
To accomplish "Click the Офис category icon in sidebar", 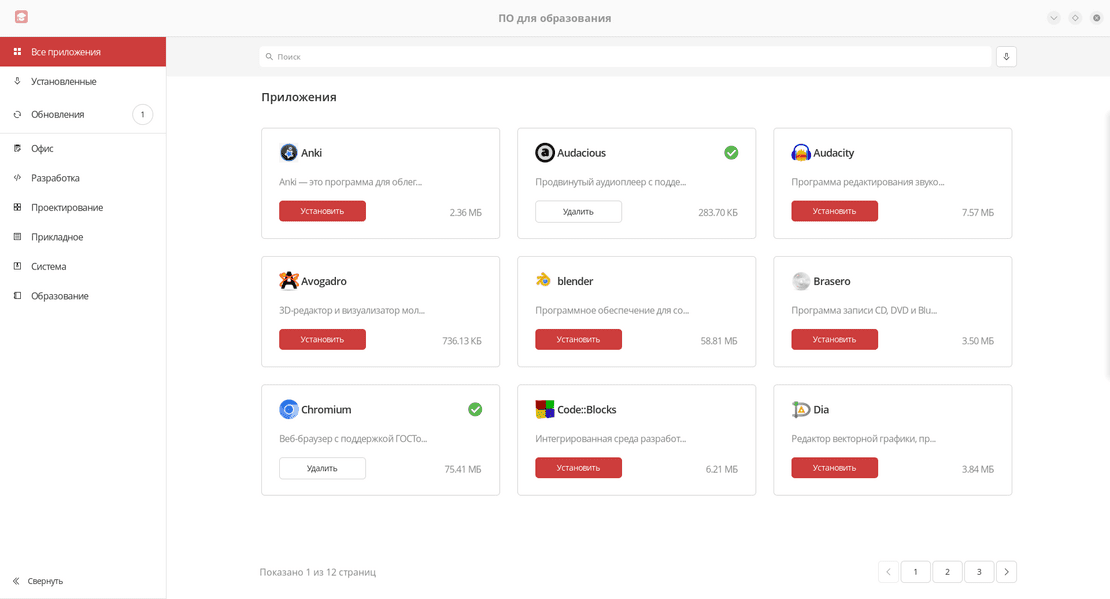I will pyautogui.click(x=18, y=148).
